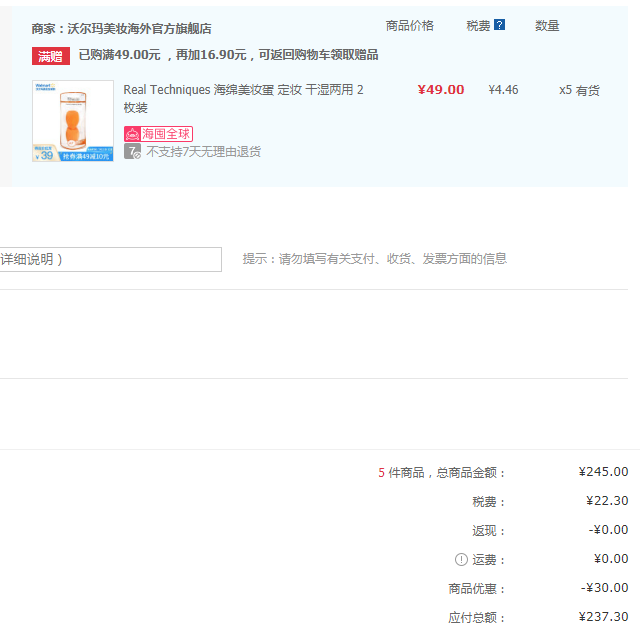Click the order remark input field
The height and width of the screenshot is (637, 640).
tap(111, 259)
